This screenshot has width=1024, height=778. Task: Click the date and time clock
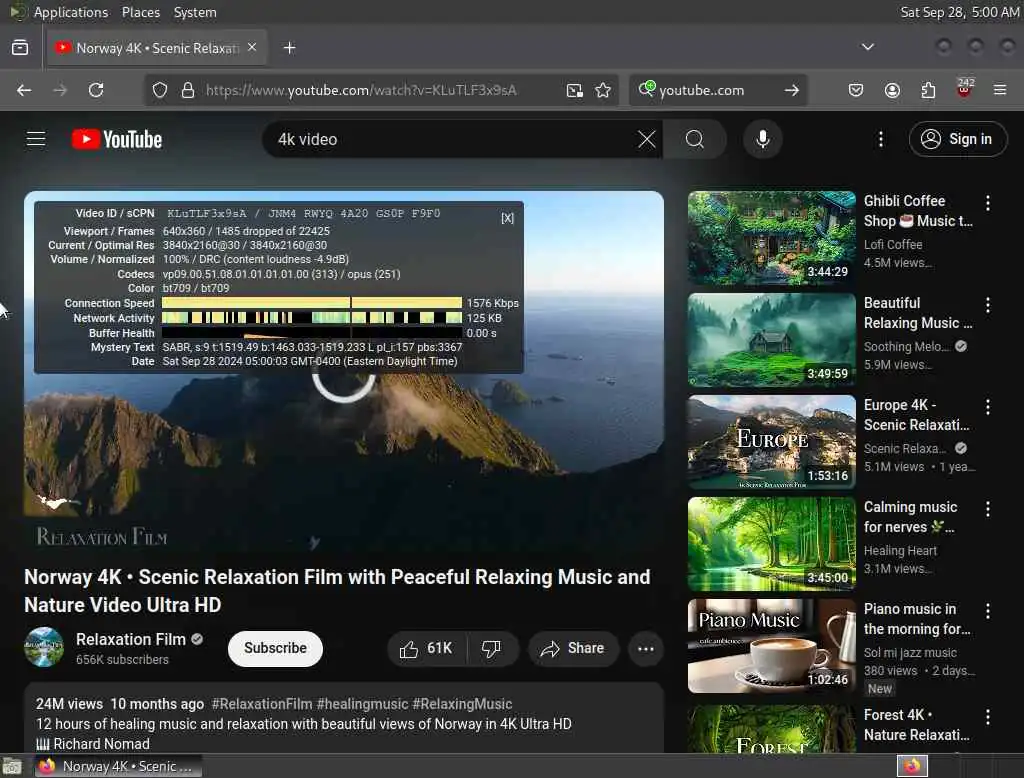click(x=959, y=12)
